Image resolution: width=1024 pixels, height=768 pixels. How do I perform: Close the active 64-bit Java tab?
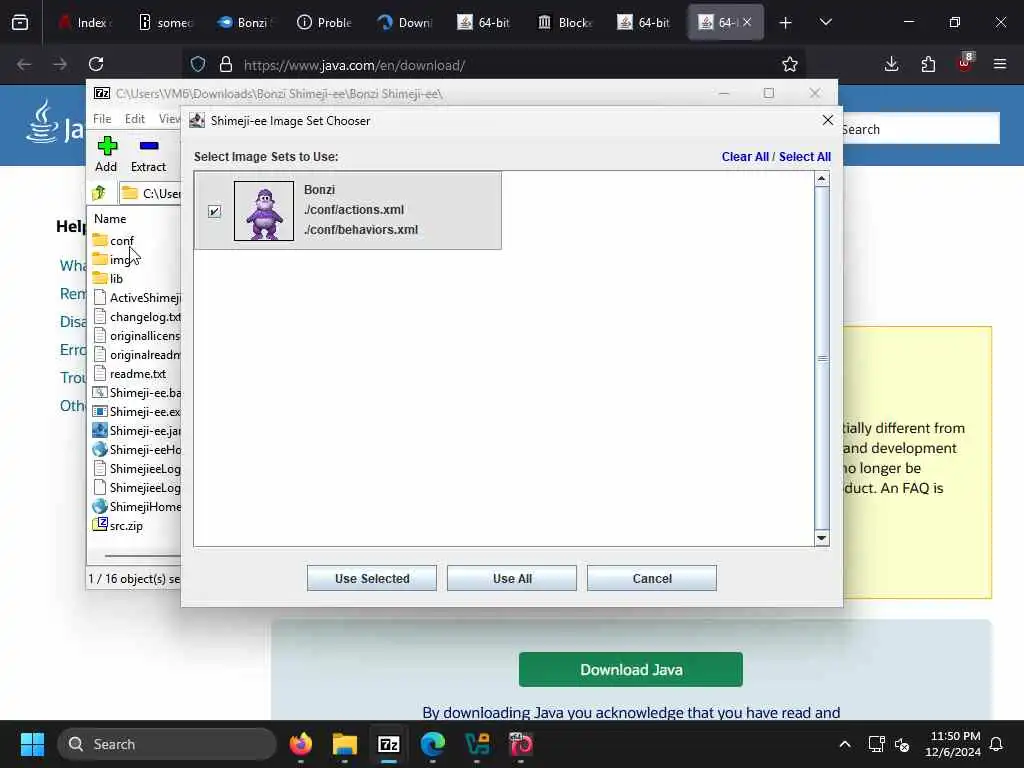coord(747,22)
